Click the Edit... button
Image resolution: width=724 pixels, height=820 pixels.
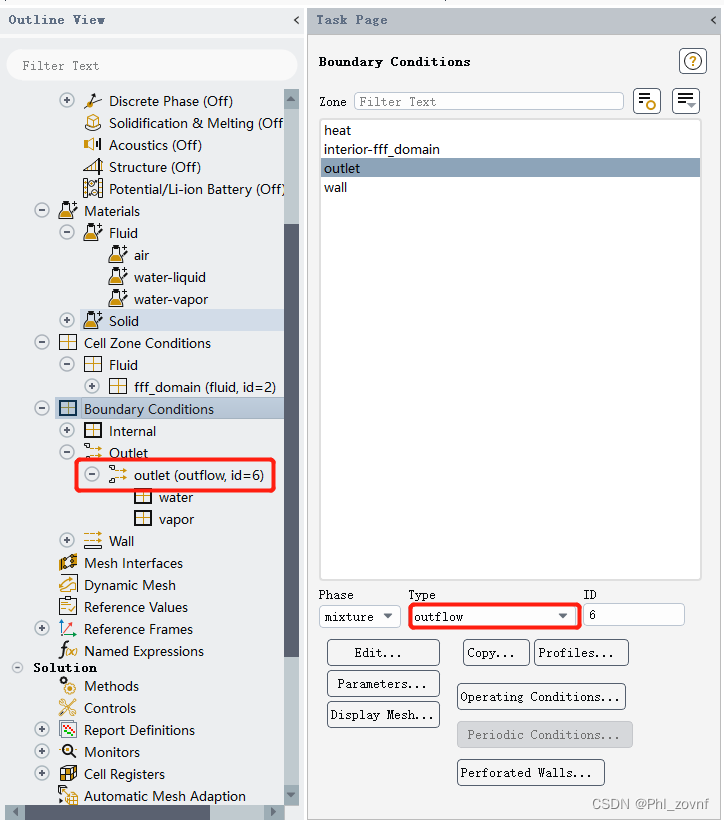(383, 653)
